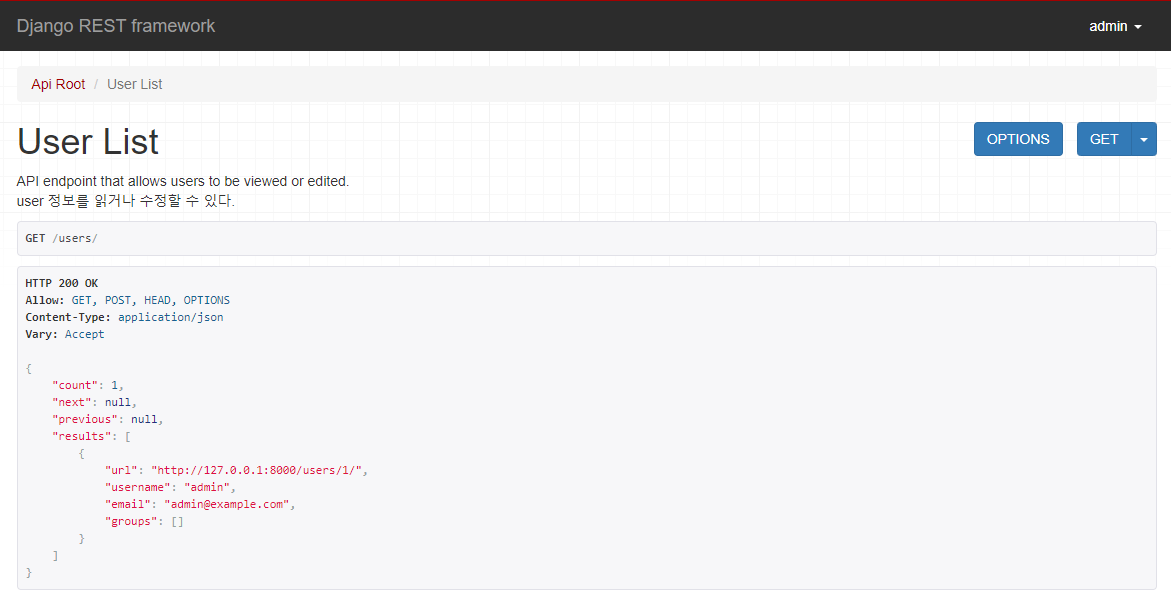The width and height of the screenshot is (1171, 602).
Task: Select the User List page heading
Action: (x=88, y=141)
